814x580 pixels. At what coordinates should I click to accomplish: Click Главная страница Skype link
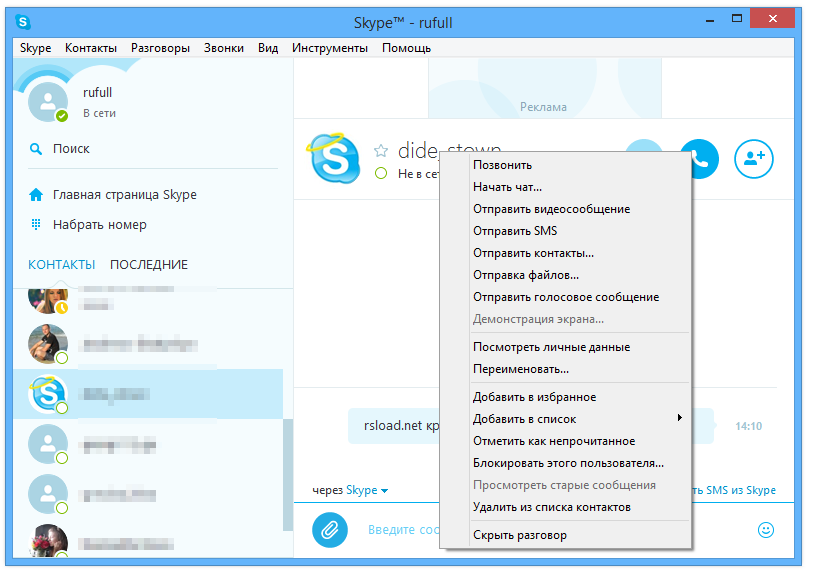[x=125, y=195]
